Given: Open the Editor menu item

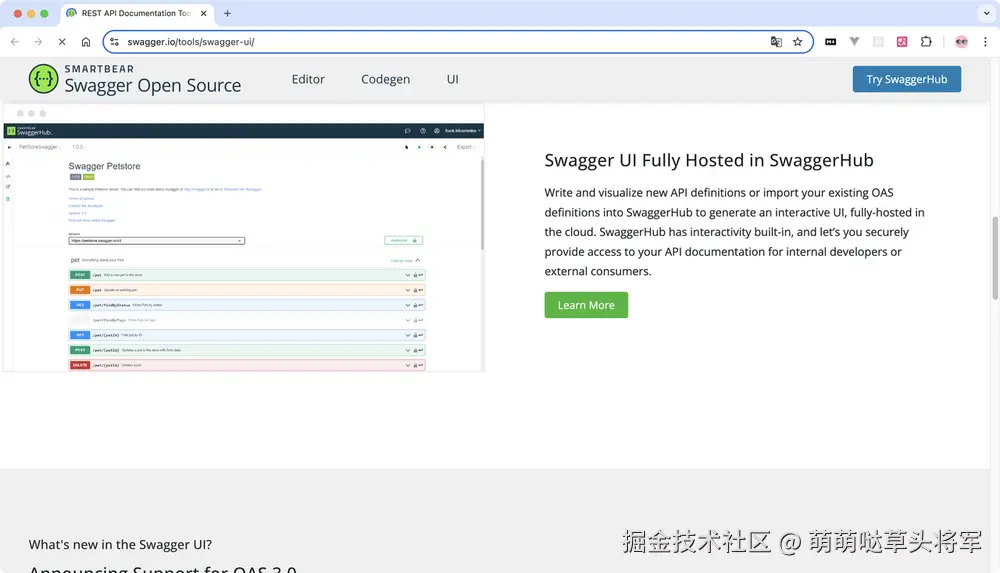Looking at the screenshot, I should click(x=308, y=79).
